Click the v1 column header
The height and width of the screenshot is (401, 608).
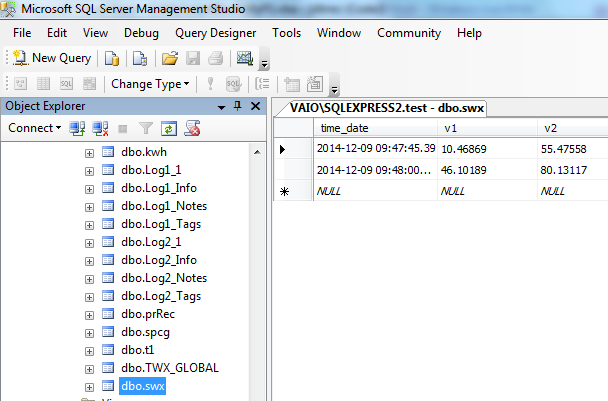pos(487,128)
